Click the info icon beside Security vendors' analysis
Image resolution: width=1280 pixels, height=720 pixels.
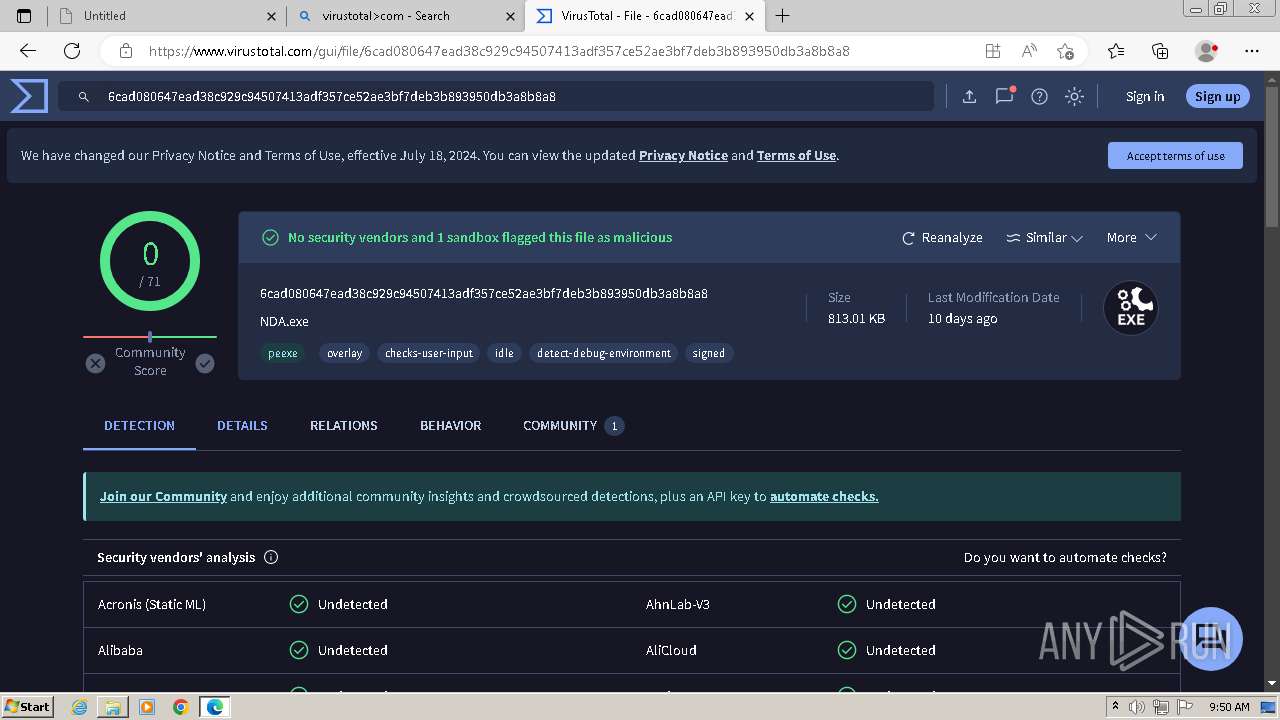(271, 558)
